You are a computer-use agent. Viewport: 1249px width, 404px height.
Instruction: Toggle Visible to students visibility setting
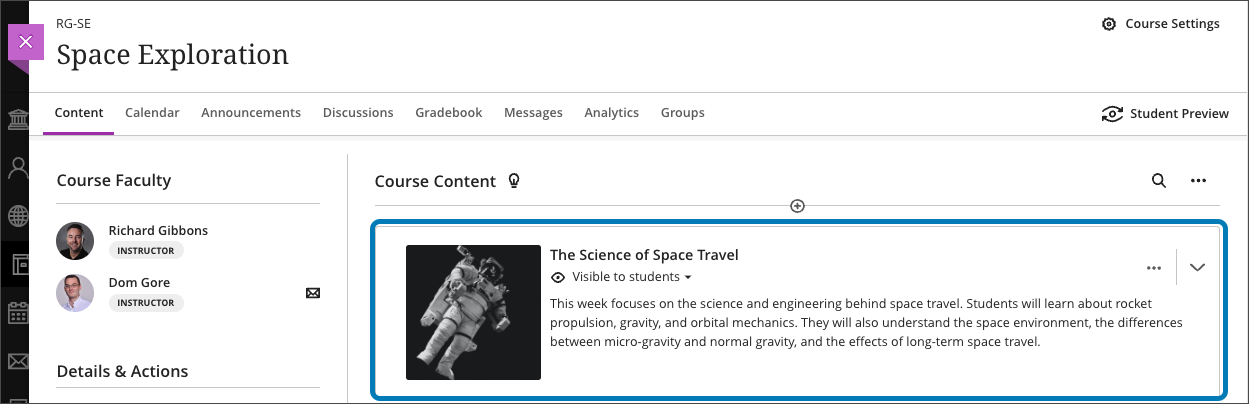(x=622, y=277)
